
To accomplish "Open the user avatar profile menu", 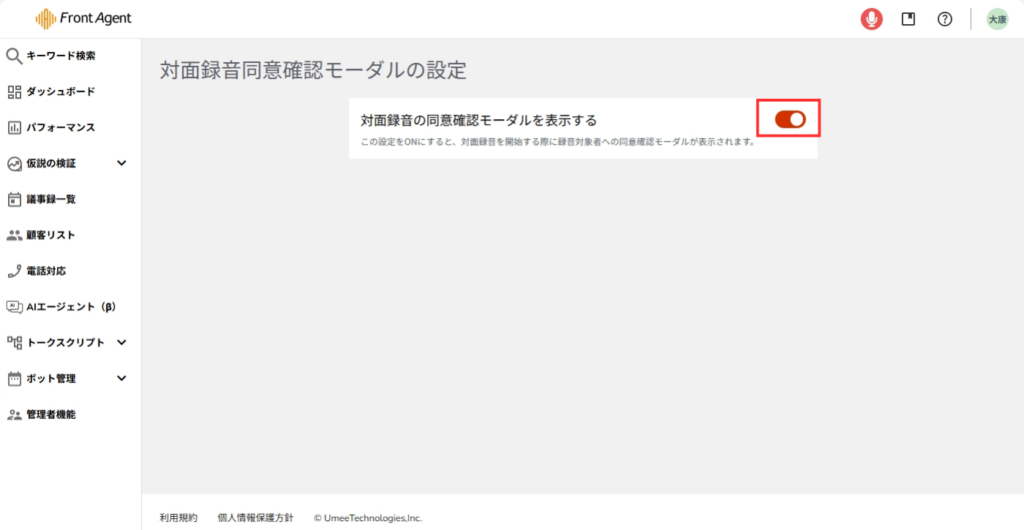I will (x=997, y=19).
